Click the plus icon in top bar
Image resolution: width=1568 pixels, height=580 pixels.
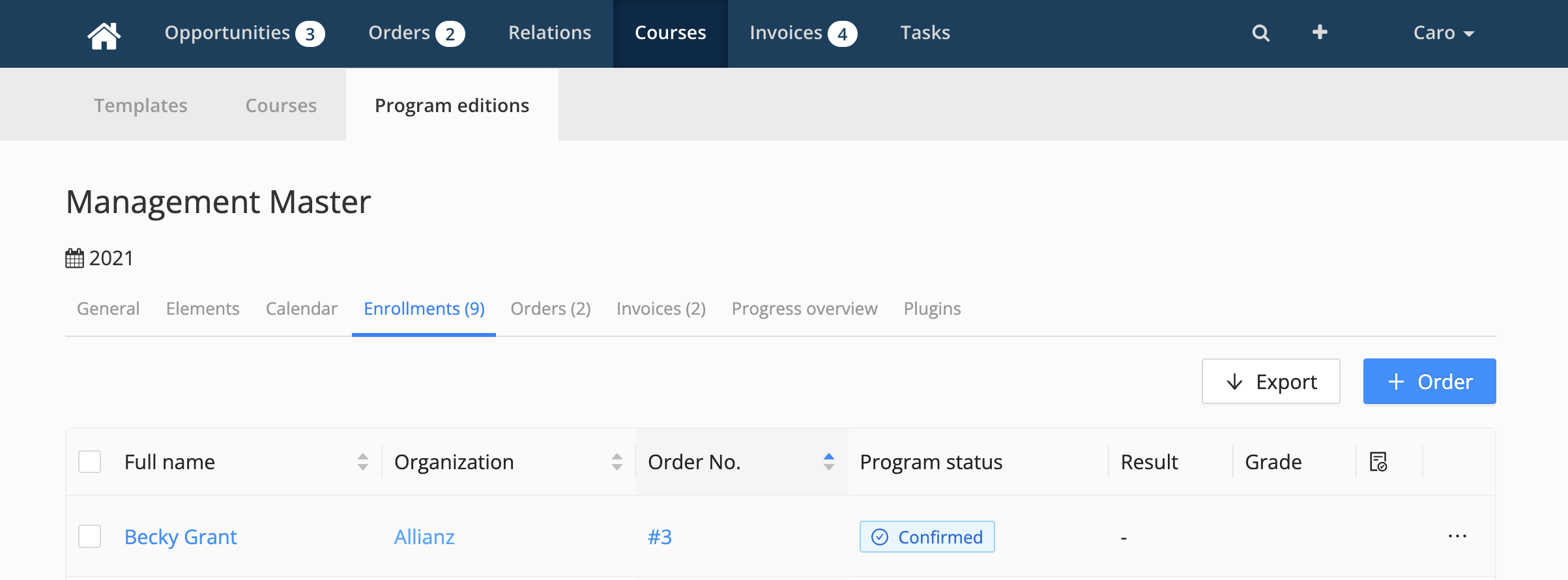1320,32
